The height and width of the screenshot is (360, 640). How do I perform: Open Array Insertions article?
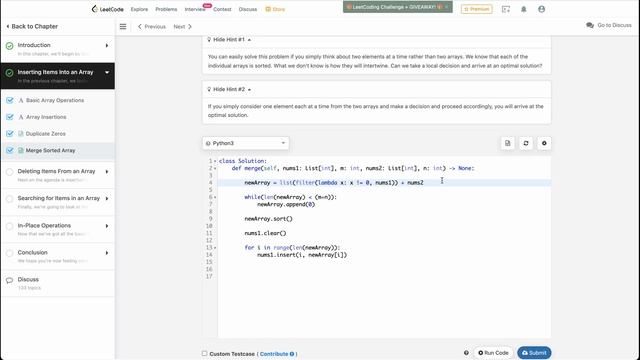click(x=46, y=117)
